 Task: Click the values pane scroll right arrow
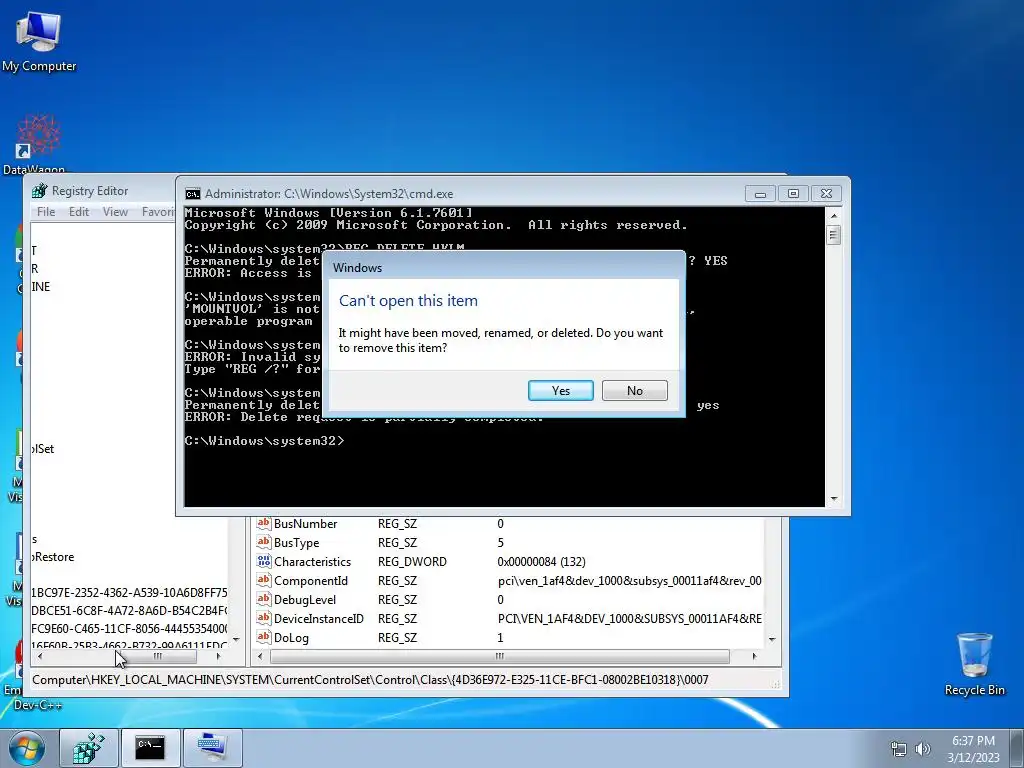[x=754, y=656]
